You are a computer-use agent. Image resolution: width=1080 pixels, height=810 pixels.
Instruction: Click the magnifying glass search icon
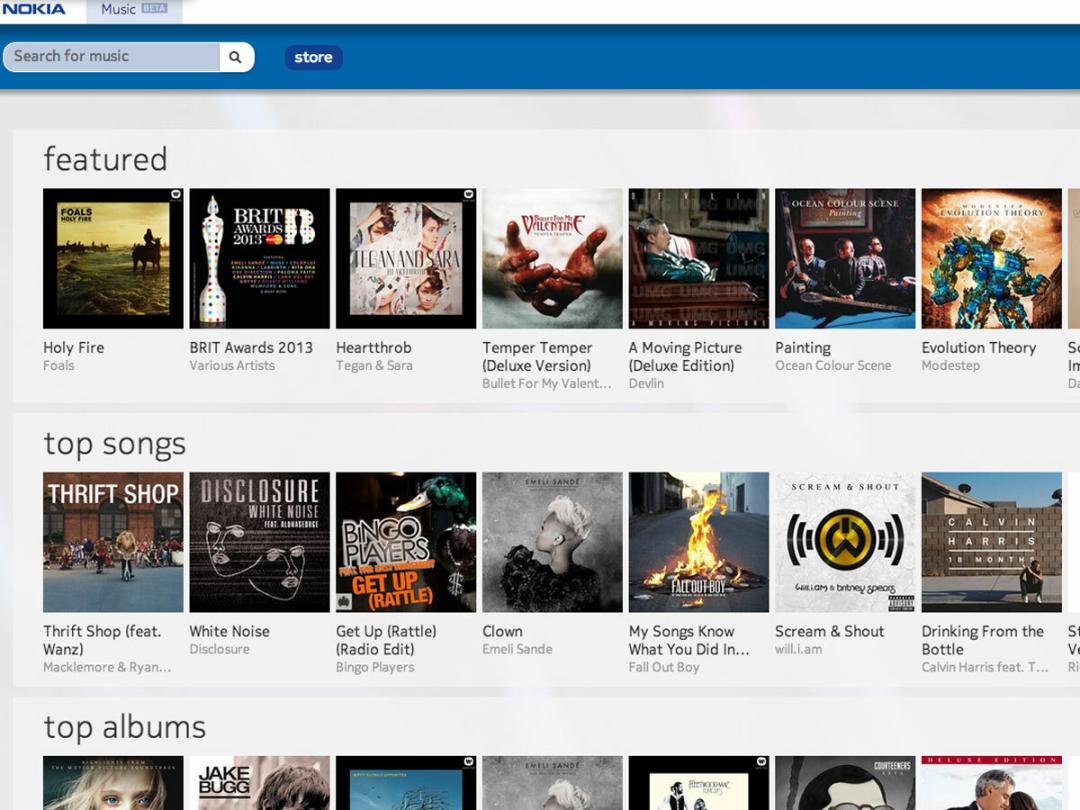click(235, 57)
